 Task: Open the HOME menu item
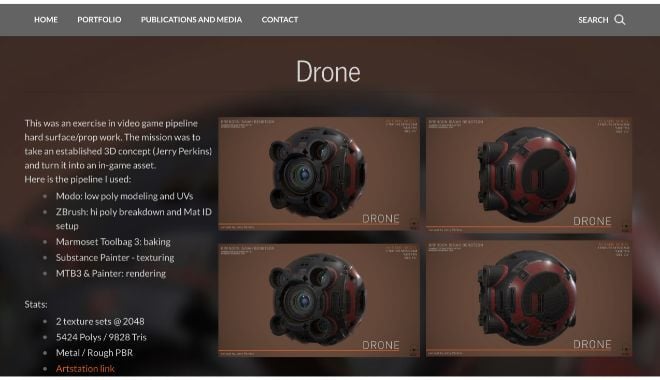point(46,19)
